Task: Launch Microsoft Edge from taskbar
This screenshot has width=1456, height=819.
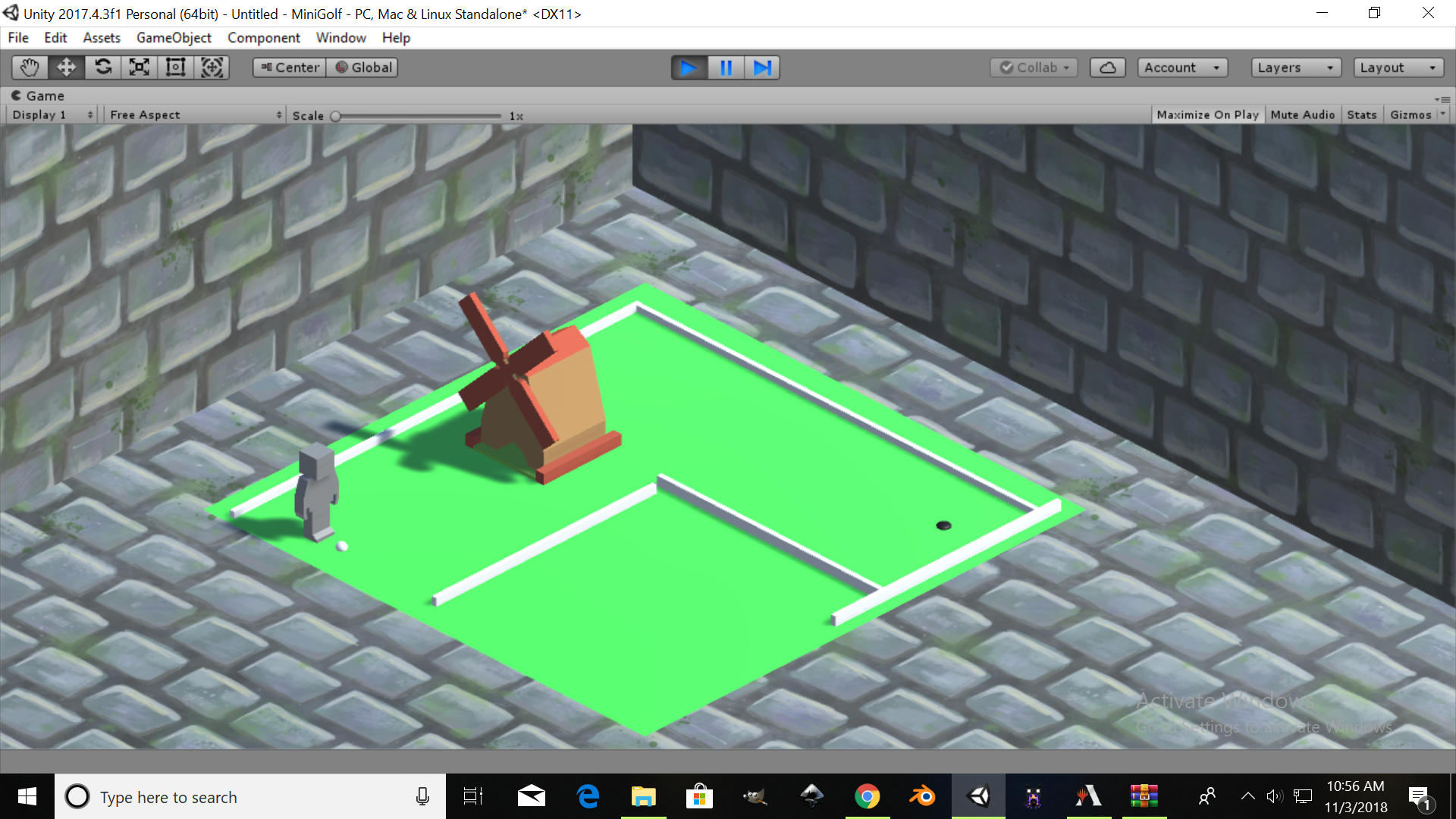Action: [x=588, y=796]
